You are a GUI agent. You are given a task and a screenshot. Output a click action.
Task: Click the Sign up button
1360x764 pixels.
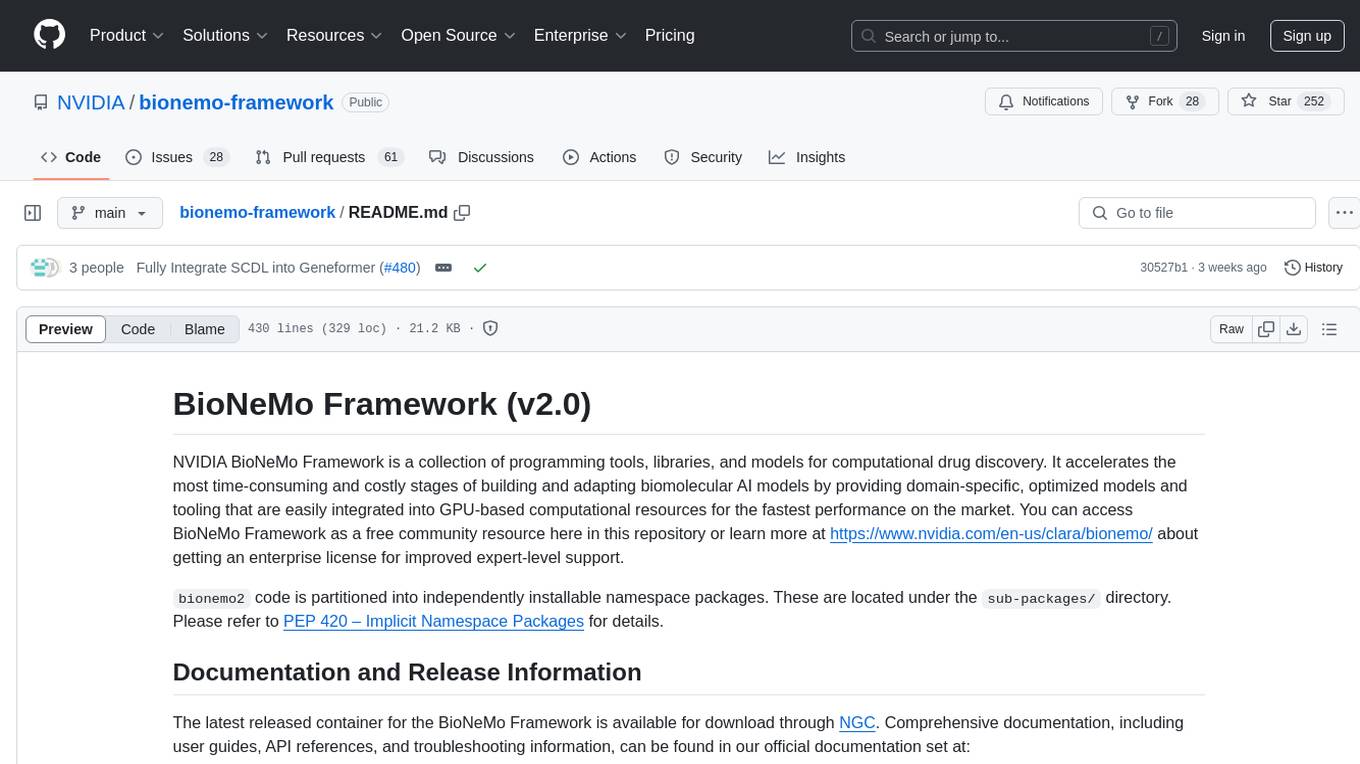(1307, 36)
